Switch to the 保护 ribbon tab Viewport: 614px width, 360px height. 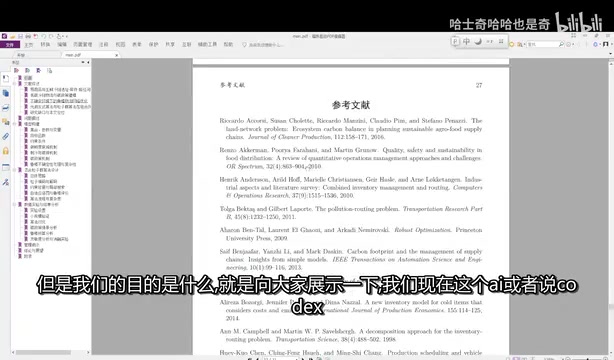click(154, 45)
